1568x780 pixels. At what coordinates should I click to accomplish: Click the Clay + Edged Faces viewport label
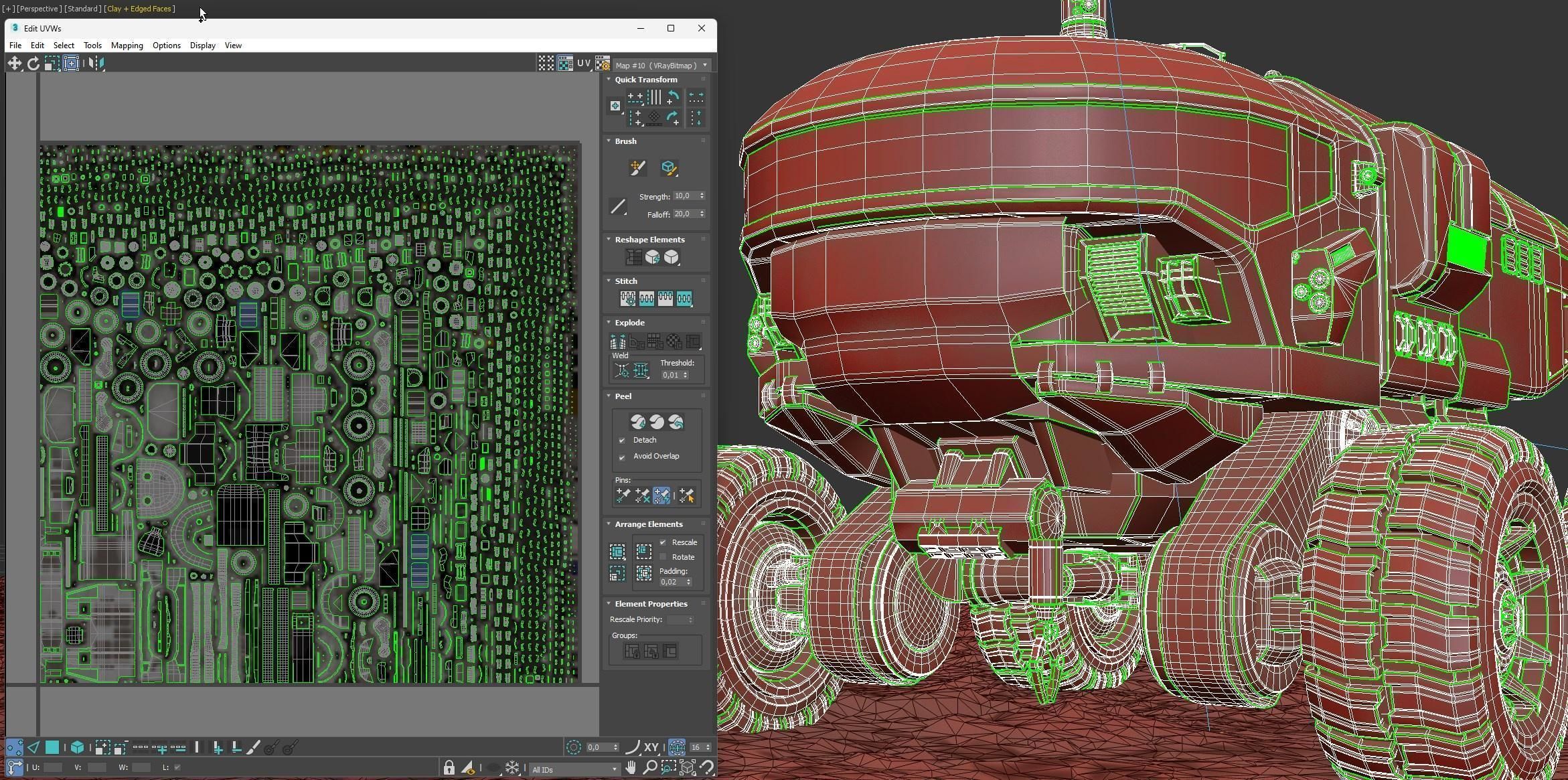tap(139, 9)
